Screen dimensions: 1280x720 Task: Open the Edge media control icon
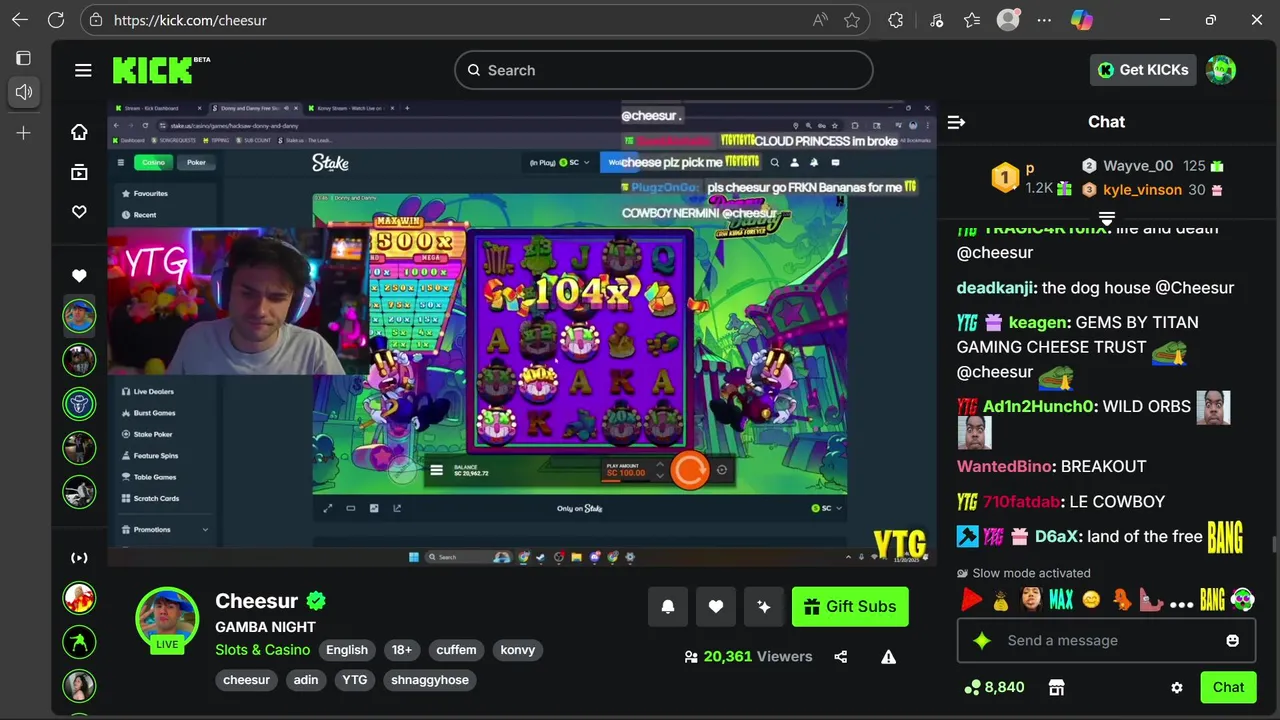tap(936, 20)
